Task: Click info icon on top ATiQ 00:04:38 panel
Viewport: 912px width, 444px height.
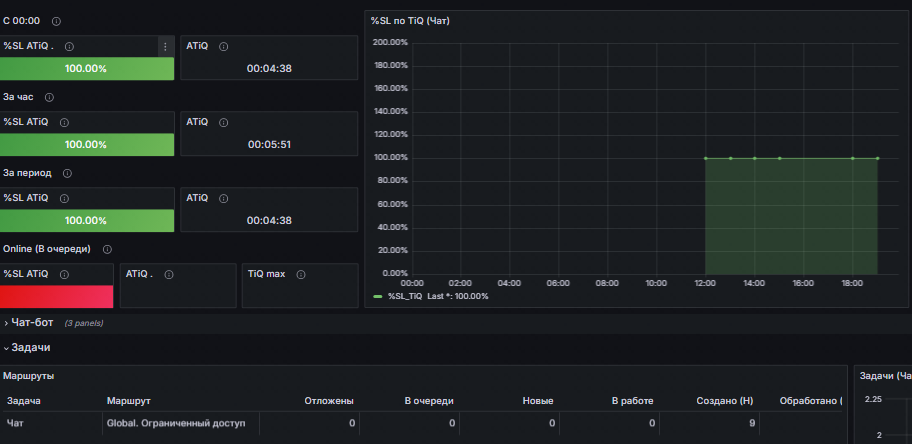Action: [x=223, y=47]
